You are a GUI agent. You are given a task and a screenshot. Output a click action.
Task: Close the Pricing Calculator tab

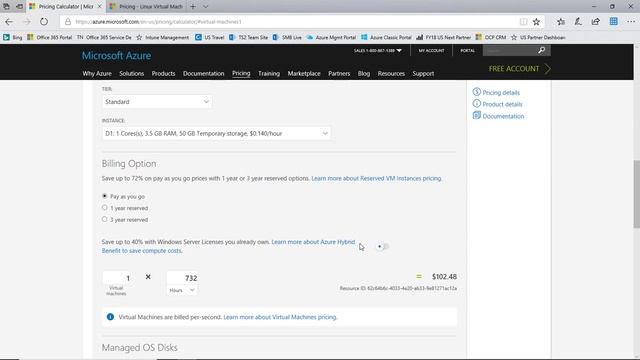pos(99,7)
